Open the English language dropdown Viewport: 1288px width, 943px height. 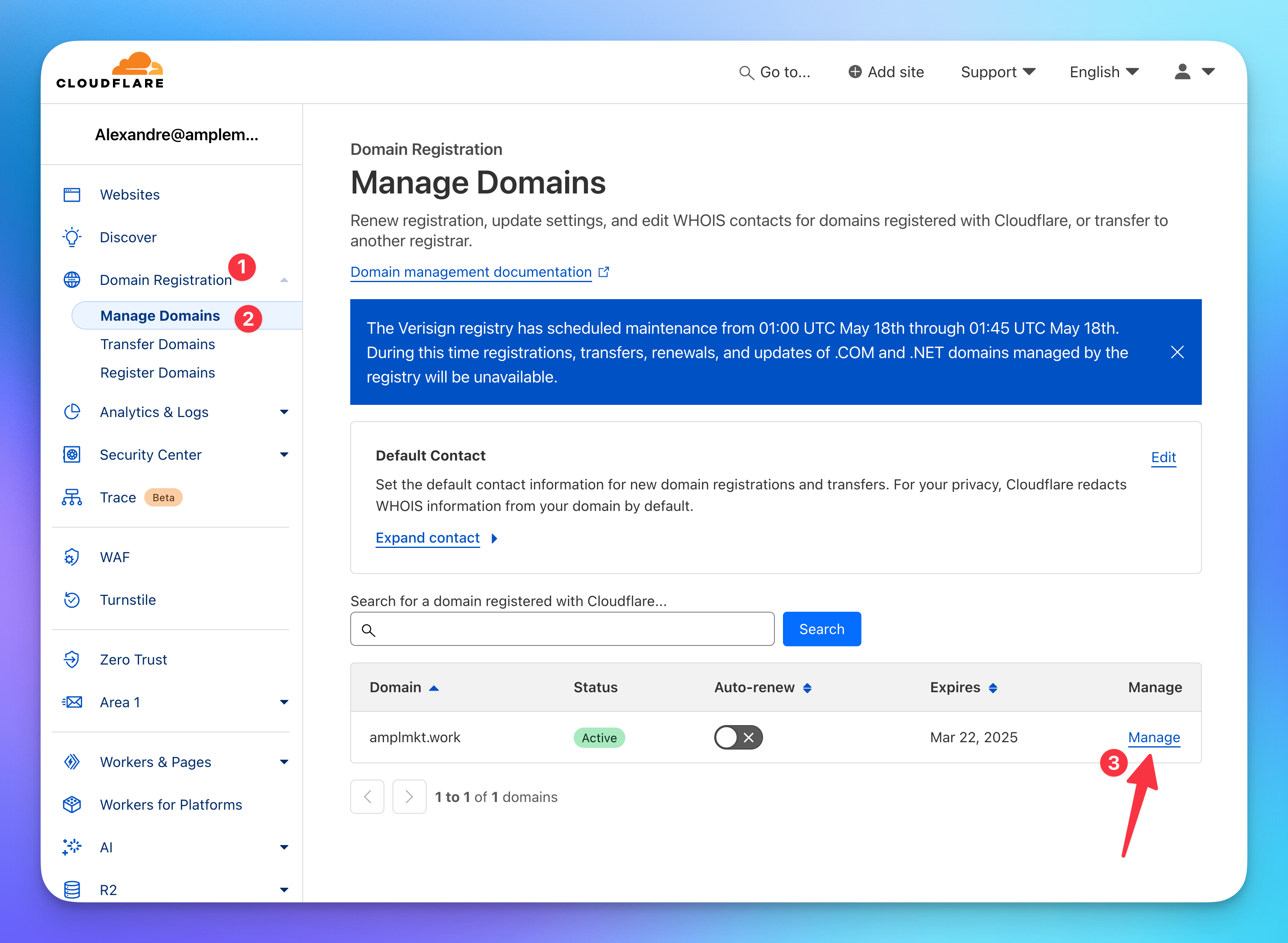tap(1104, 72)
